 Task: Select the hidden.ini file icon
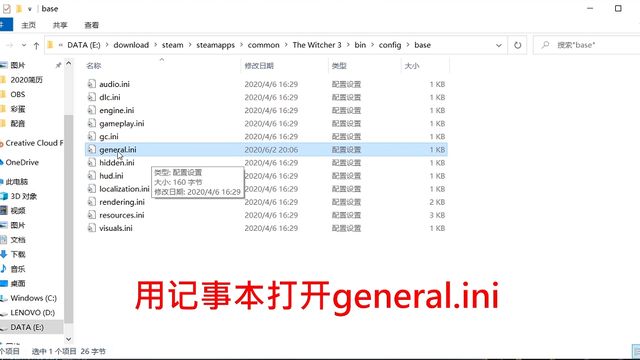pos(92,162)
